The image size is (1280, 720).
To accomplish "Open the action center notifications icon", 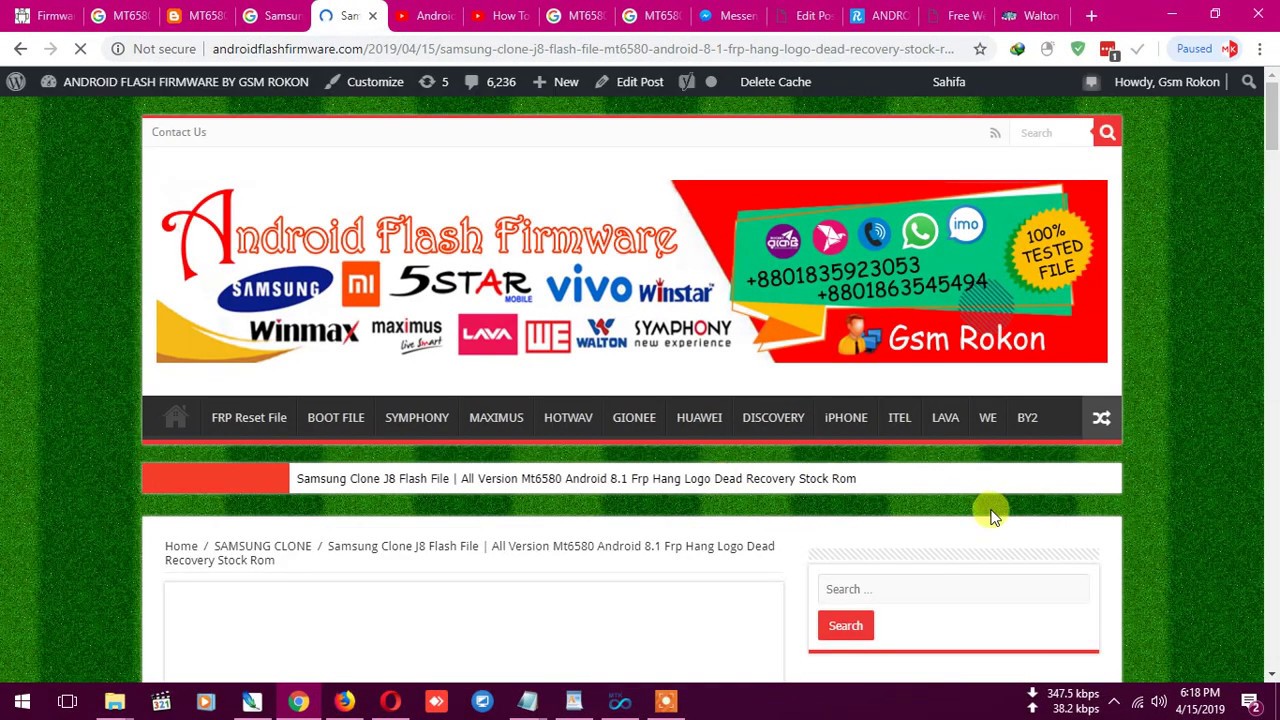I will (x=1250, y=701).
